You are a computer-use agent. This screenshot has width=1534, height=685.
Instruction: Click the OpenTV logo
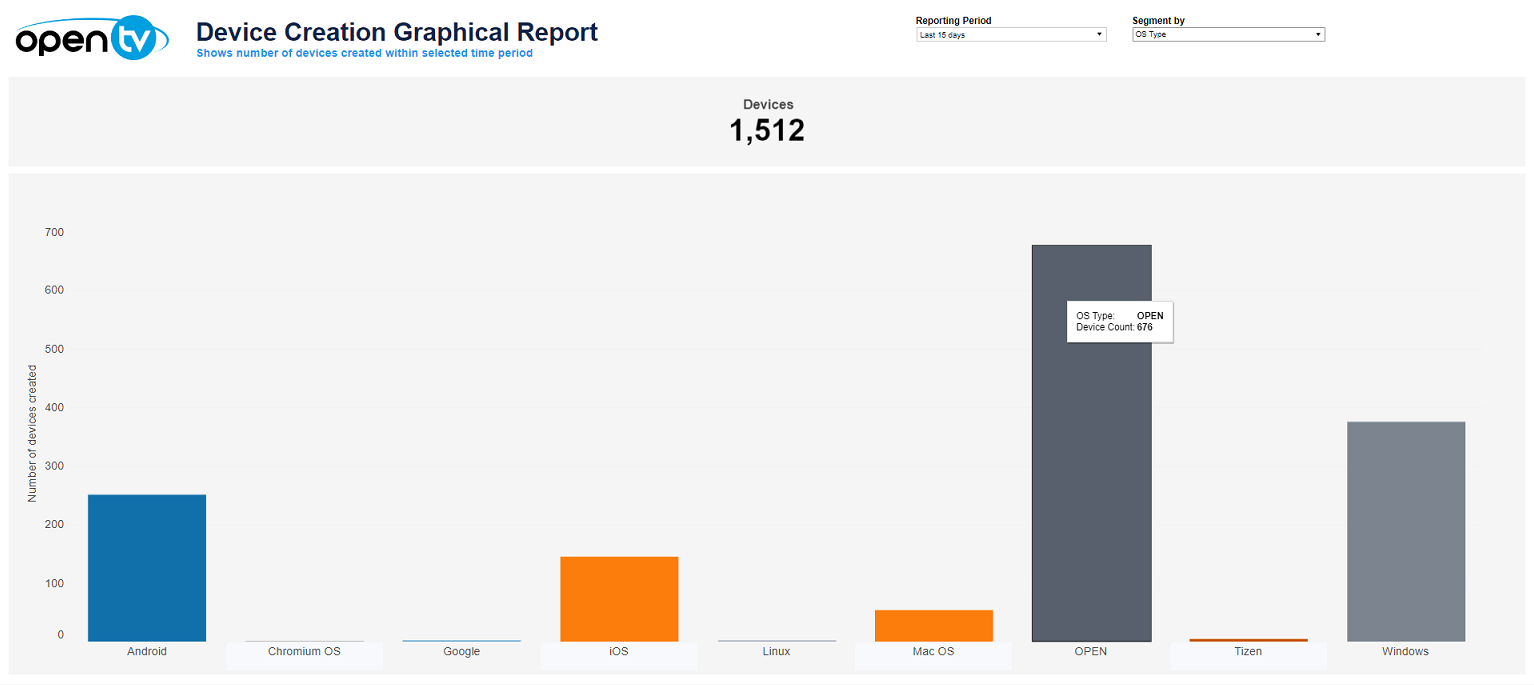click(x=85, y=38)
